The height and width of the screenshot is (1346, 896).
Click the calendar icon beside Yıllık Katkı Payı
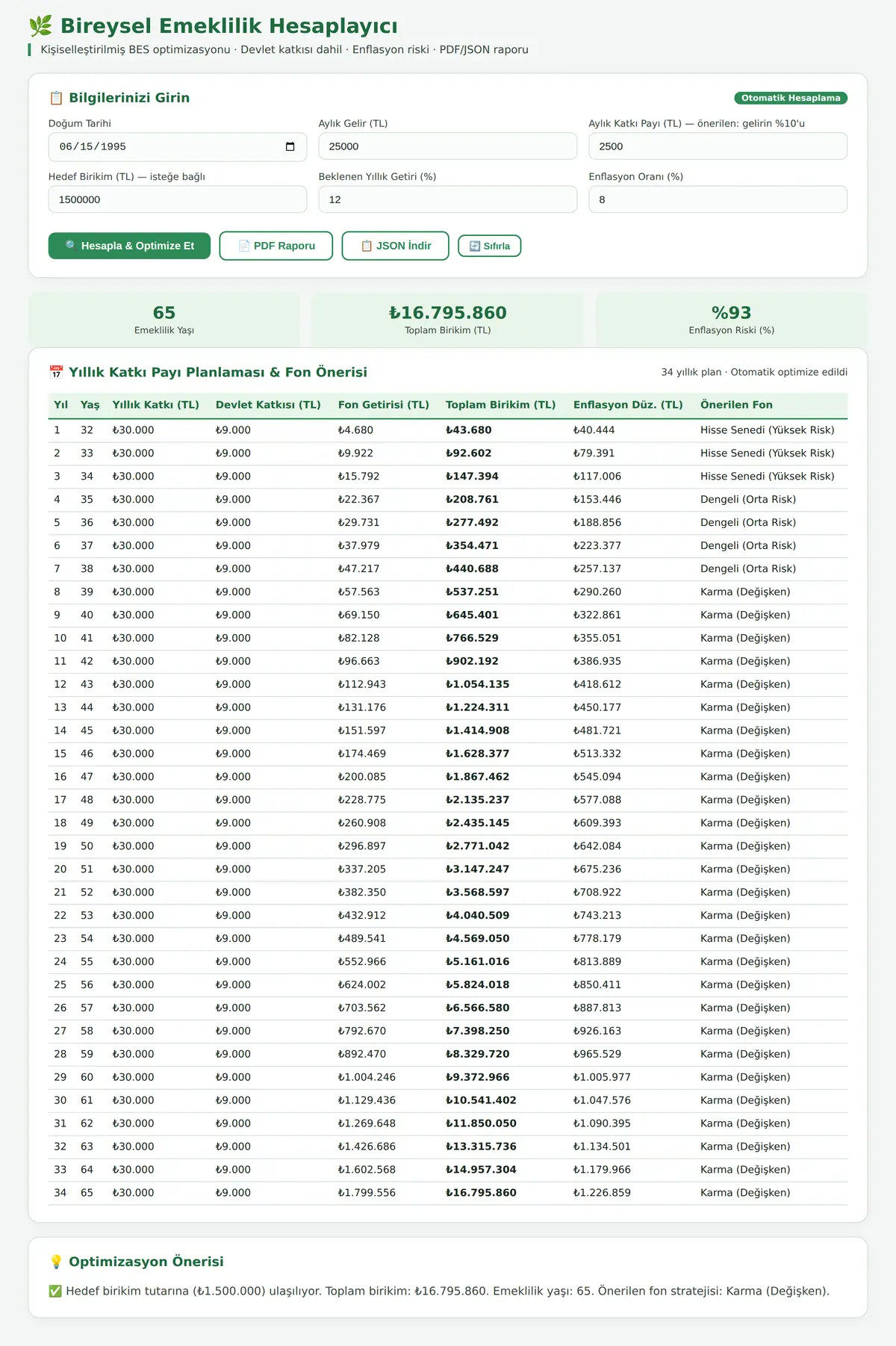56,372
